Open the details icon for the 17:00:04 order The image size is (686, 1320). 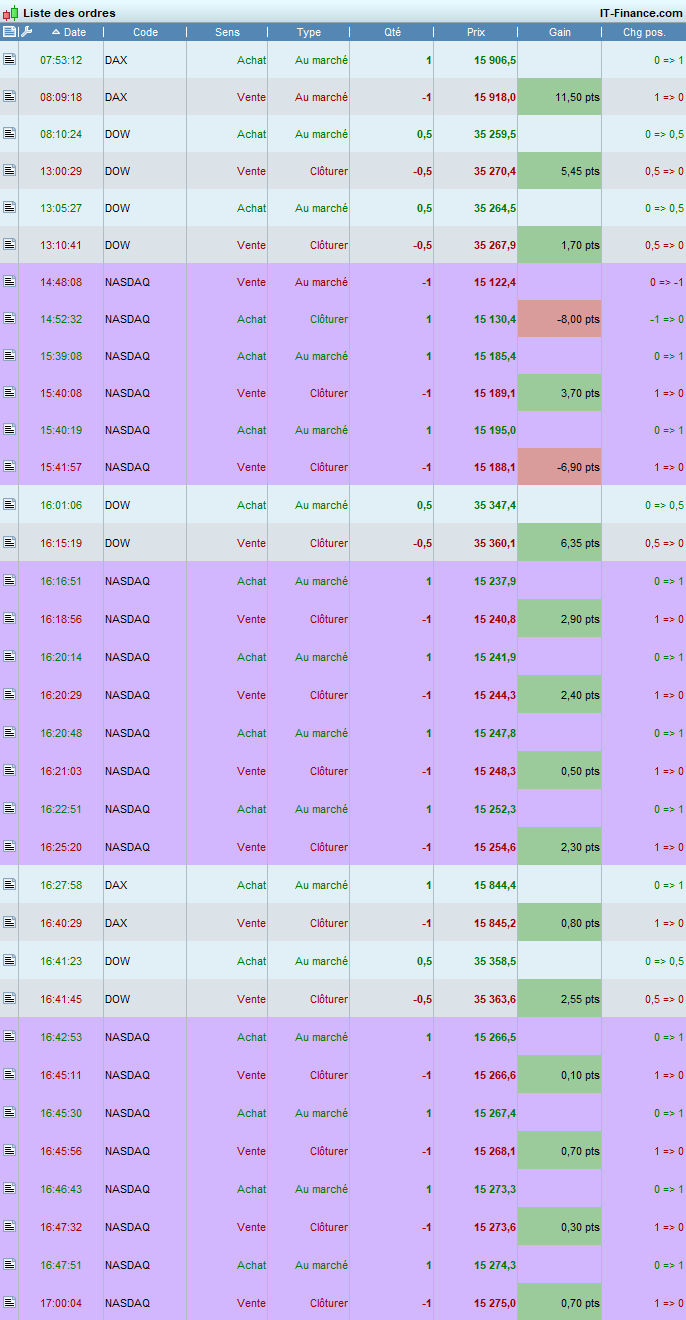point(9,1303)
